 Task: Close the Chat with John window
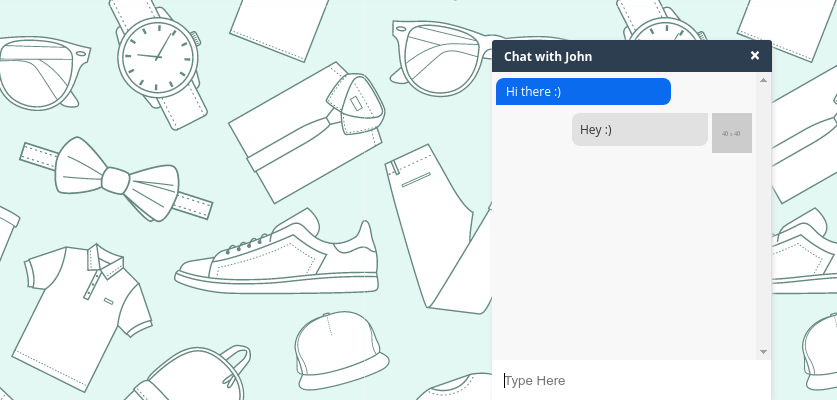pos(754,56)
